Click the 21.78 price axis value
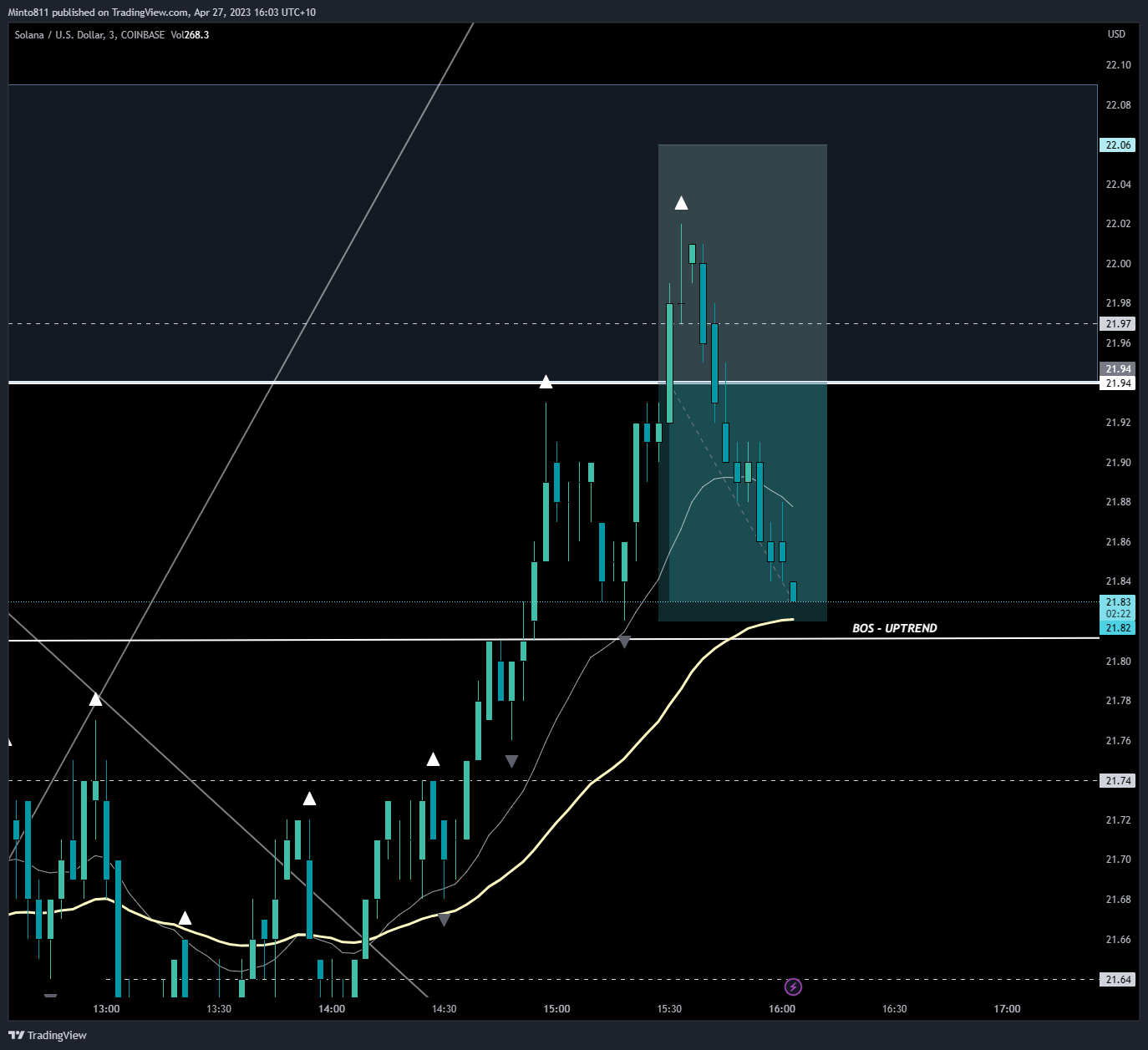 1118,701
